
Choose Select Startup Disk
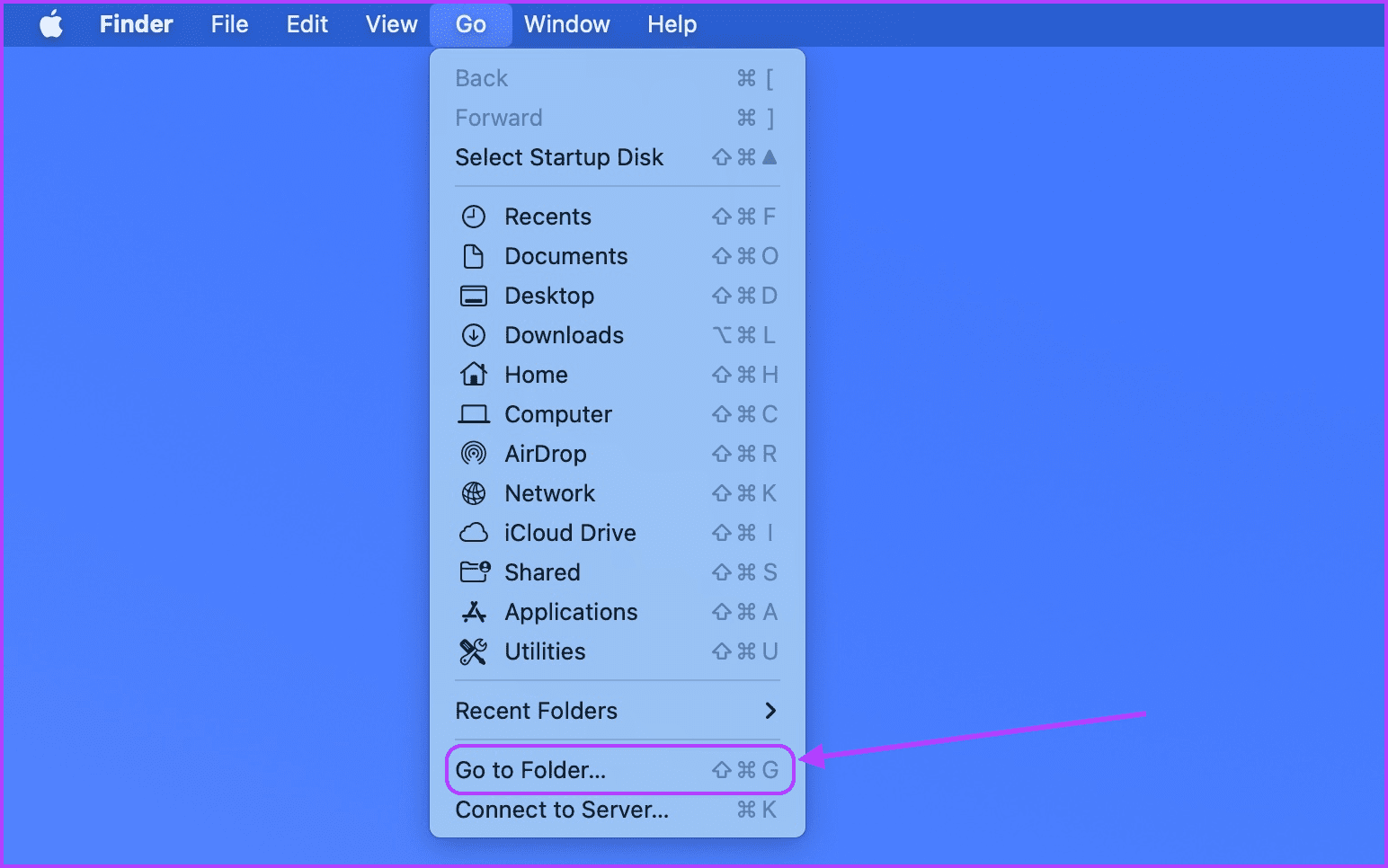(618, 157)
